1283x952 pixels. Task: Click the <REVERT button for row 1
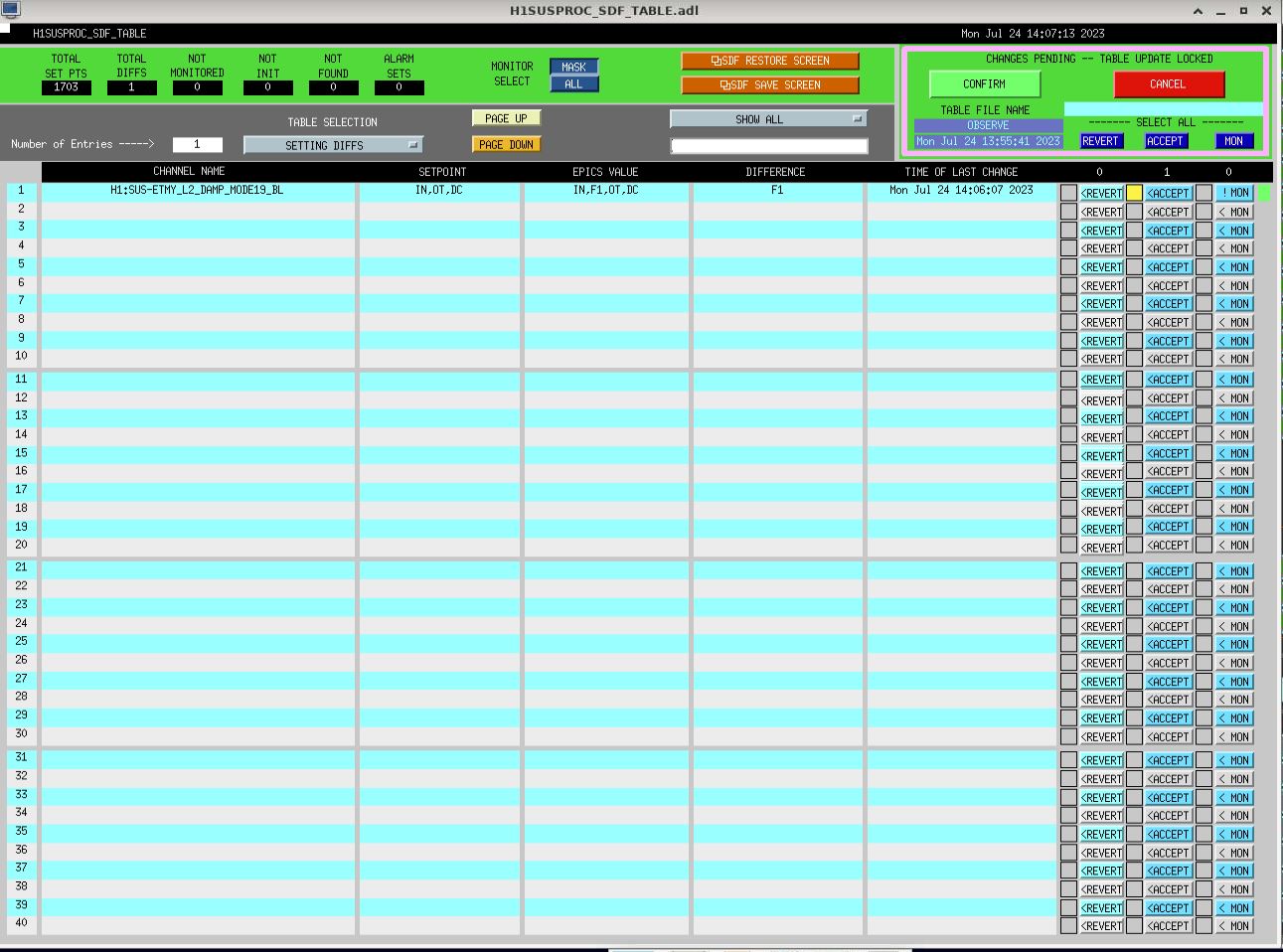1101,193
